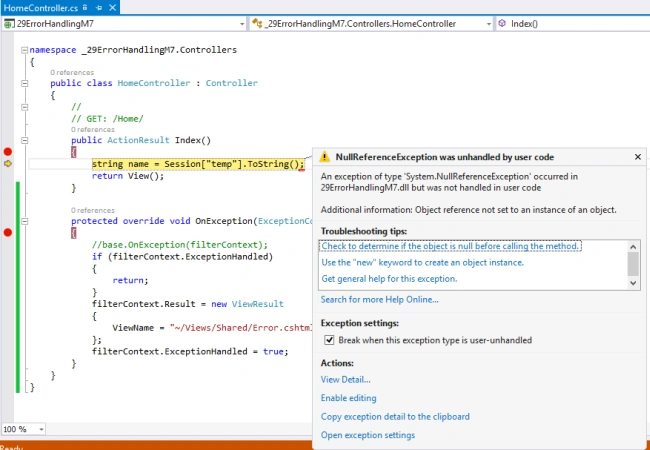Image resolution: width=650 pixels, height=450 pixels.
Task: Collapse the namespace _29ErrorHandlingM7.Controllers block
Action: pyautogui.click(x=24, y=50)
